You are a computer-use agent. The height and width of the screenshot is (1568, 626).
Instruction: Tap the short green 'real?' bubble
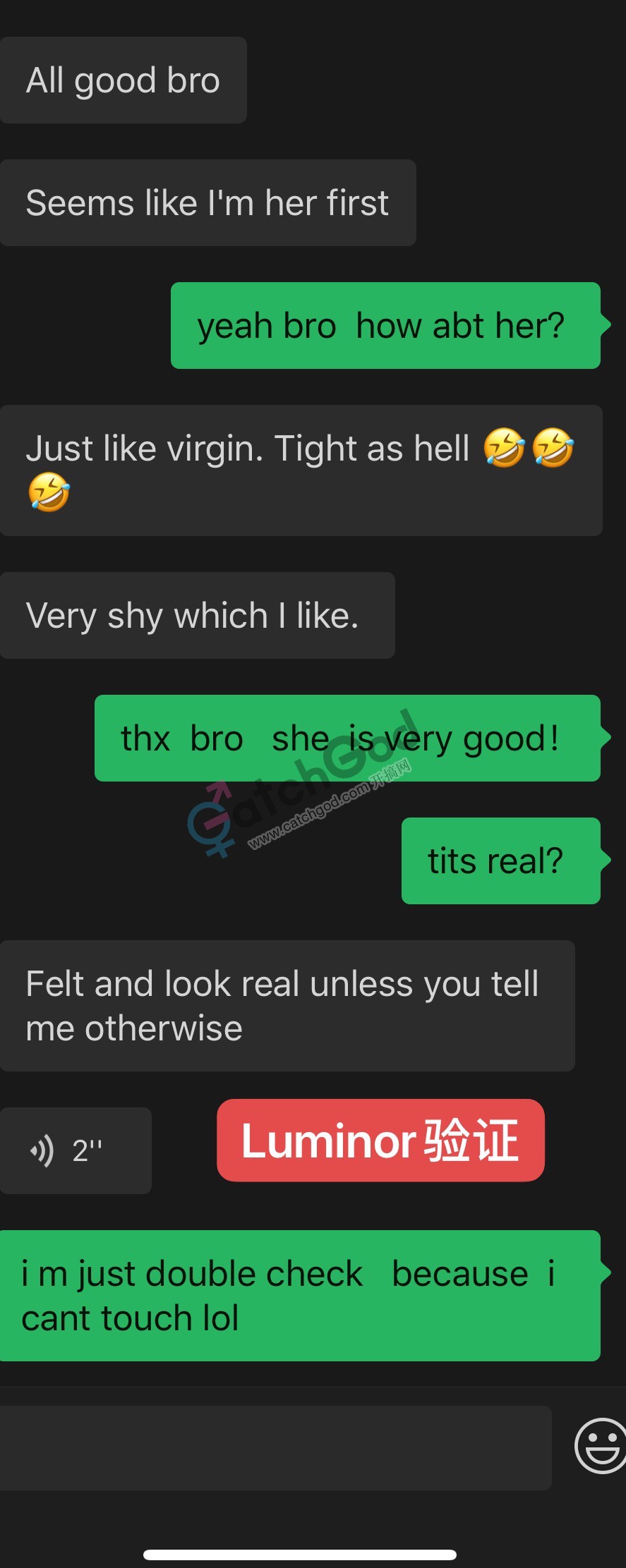(501, 861)
